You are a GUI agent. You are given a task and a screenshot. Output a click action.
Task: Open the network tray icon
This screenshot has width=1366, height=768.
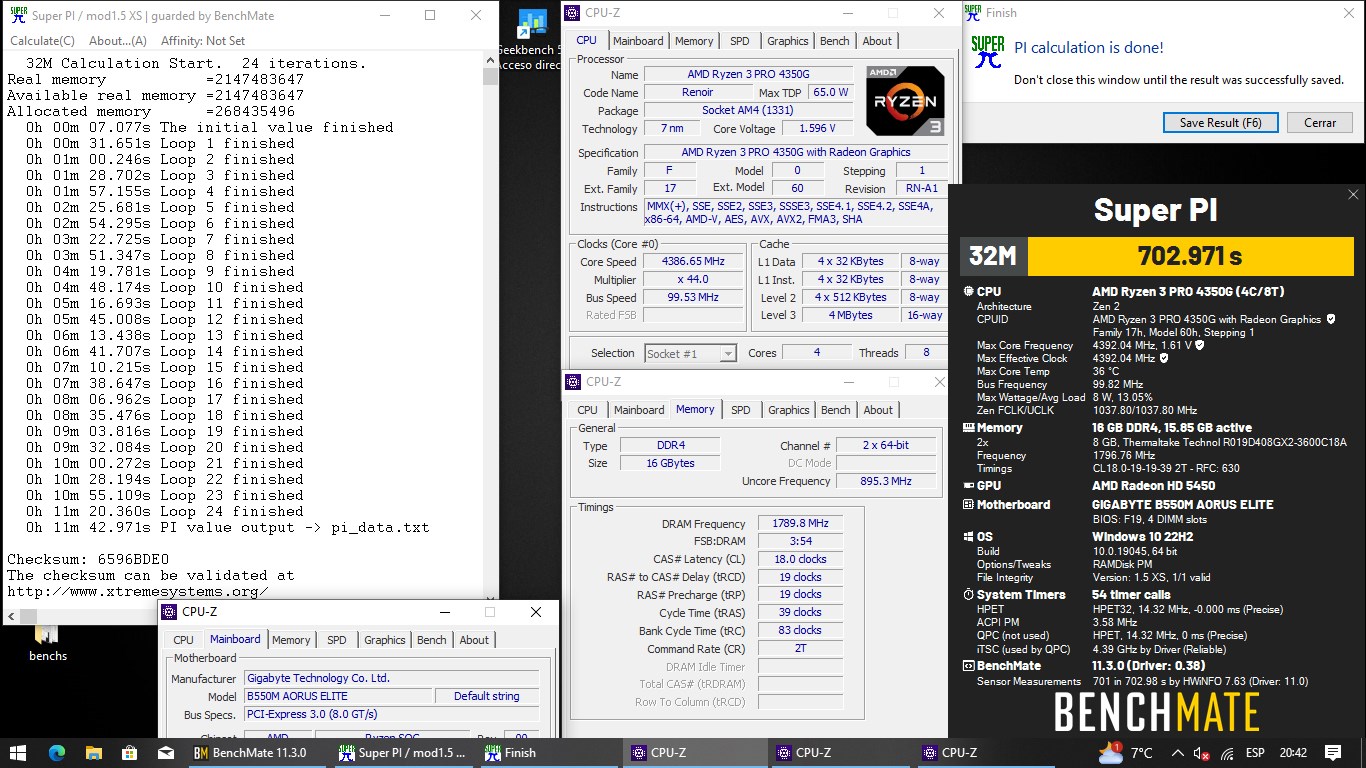1226,753
